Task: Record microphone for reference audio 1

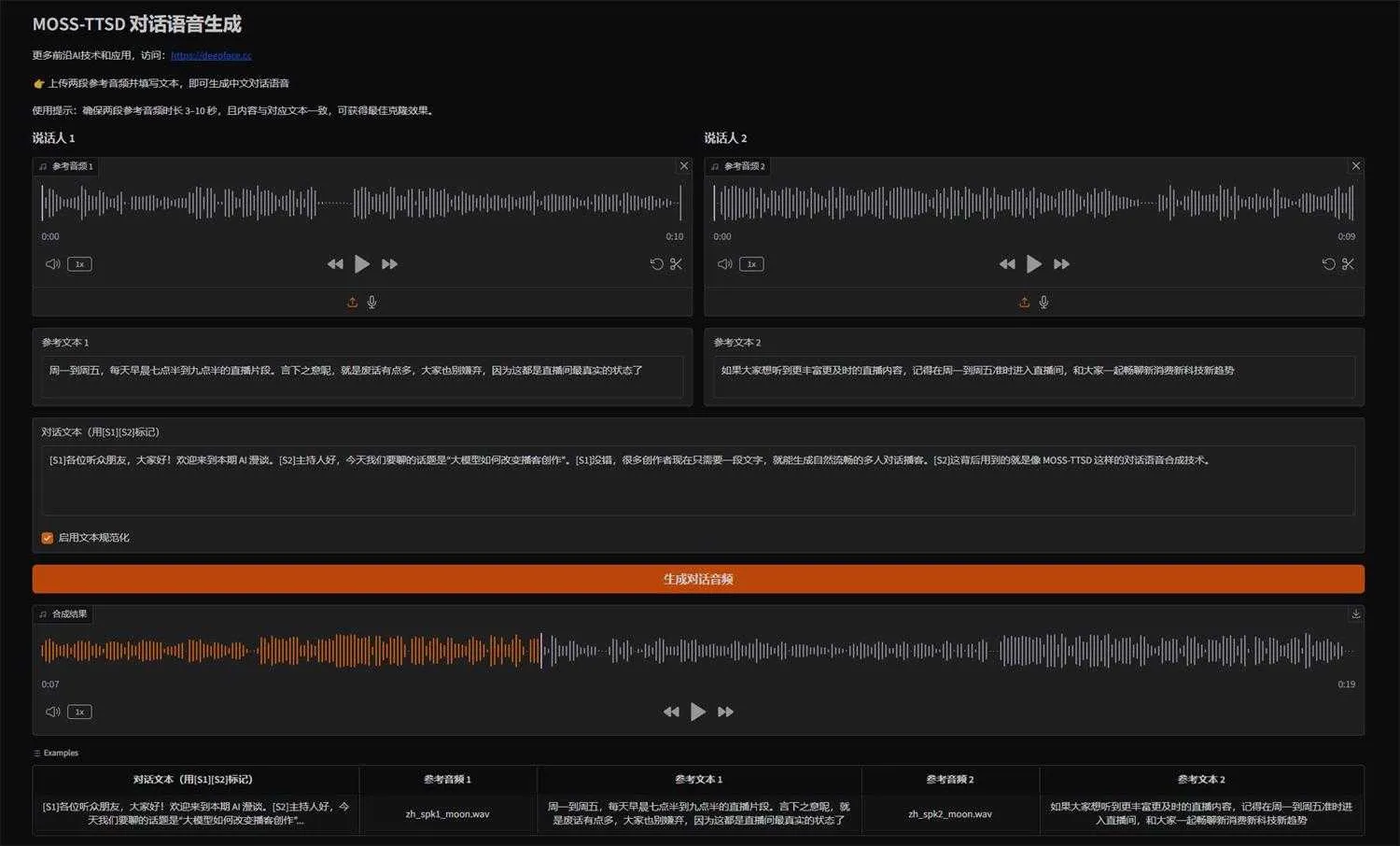Action: [x=371, y=303]
